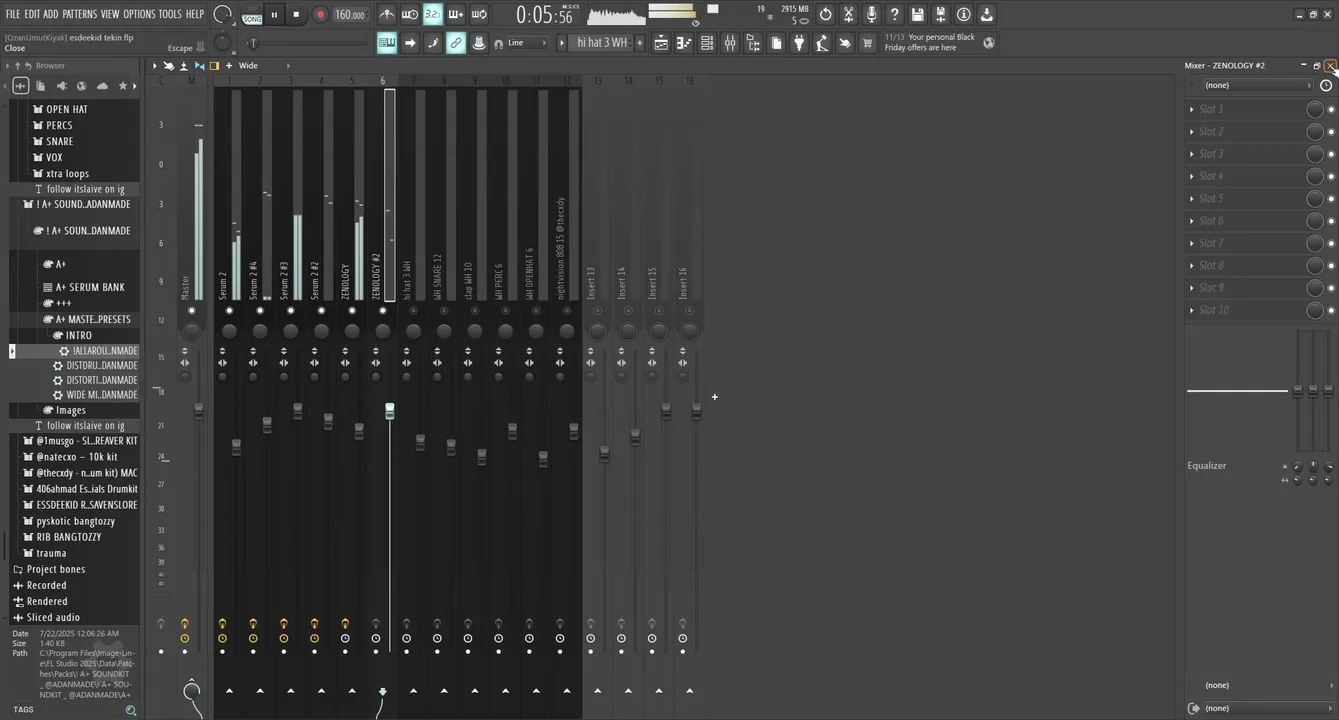Save project with floppy disk icon
The image size is (1339, 720).
click(x=917, y=14)
